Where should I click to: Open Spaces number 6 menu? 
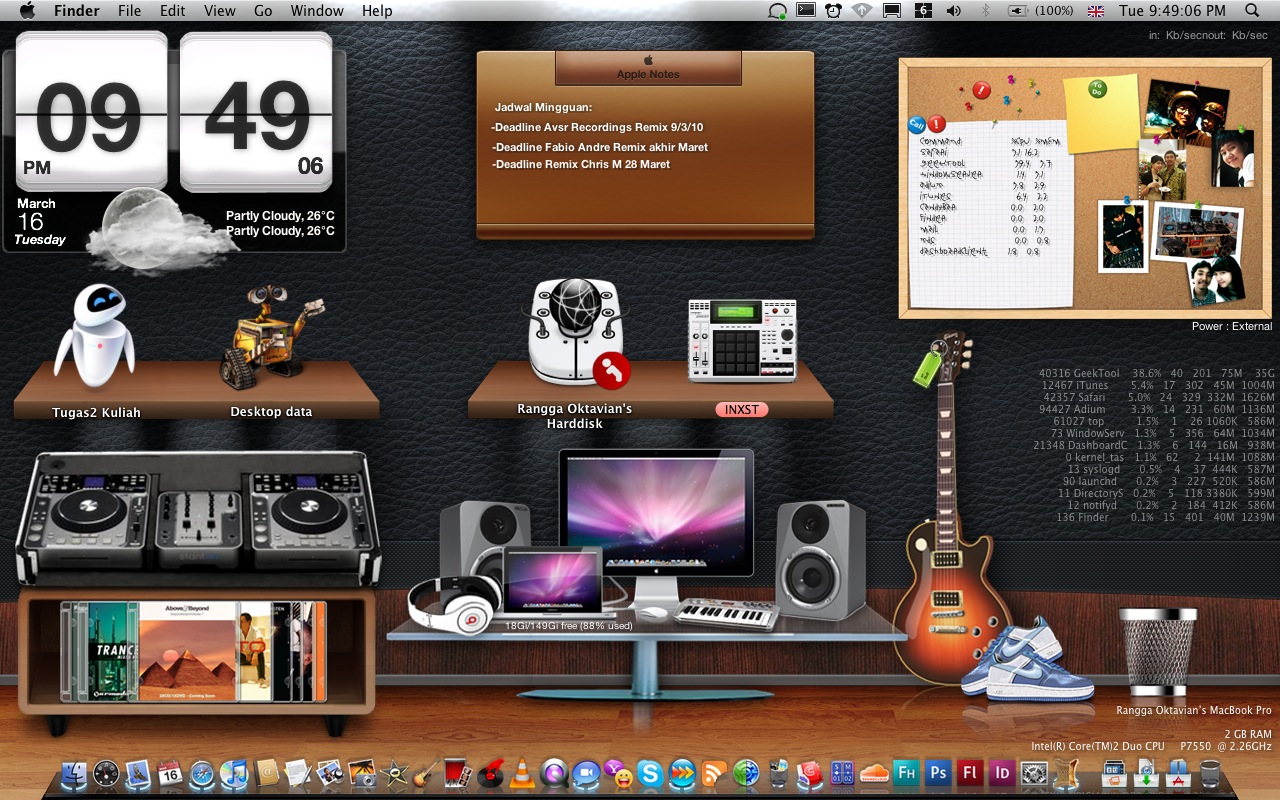click(x=923, y=11)
